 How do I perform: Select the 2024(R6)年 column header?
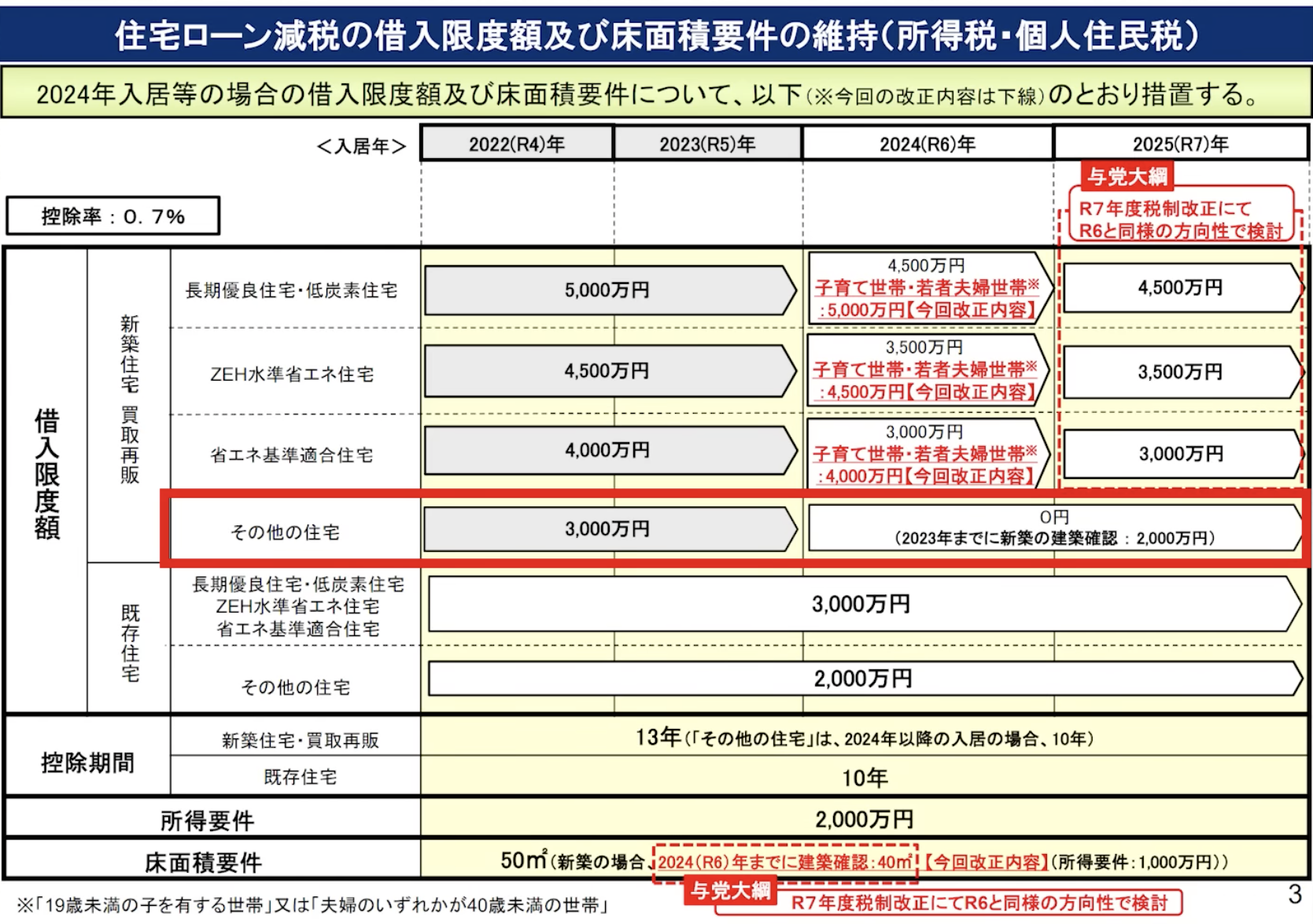pos(928,144)
